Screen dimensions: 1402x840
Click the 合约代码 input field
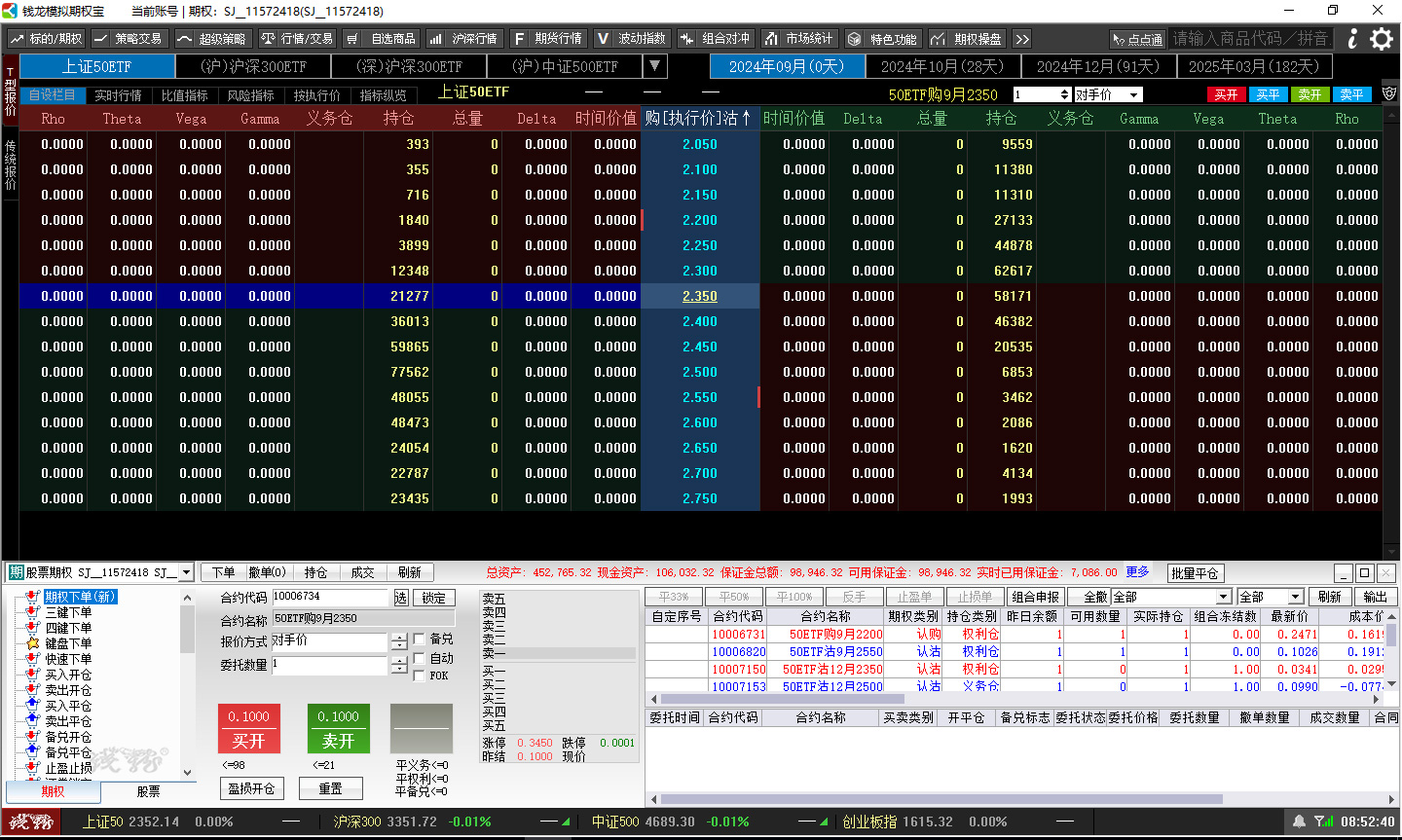pyautogui.click(x=330, y=597)
